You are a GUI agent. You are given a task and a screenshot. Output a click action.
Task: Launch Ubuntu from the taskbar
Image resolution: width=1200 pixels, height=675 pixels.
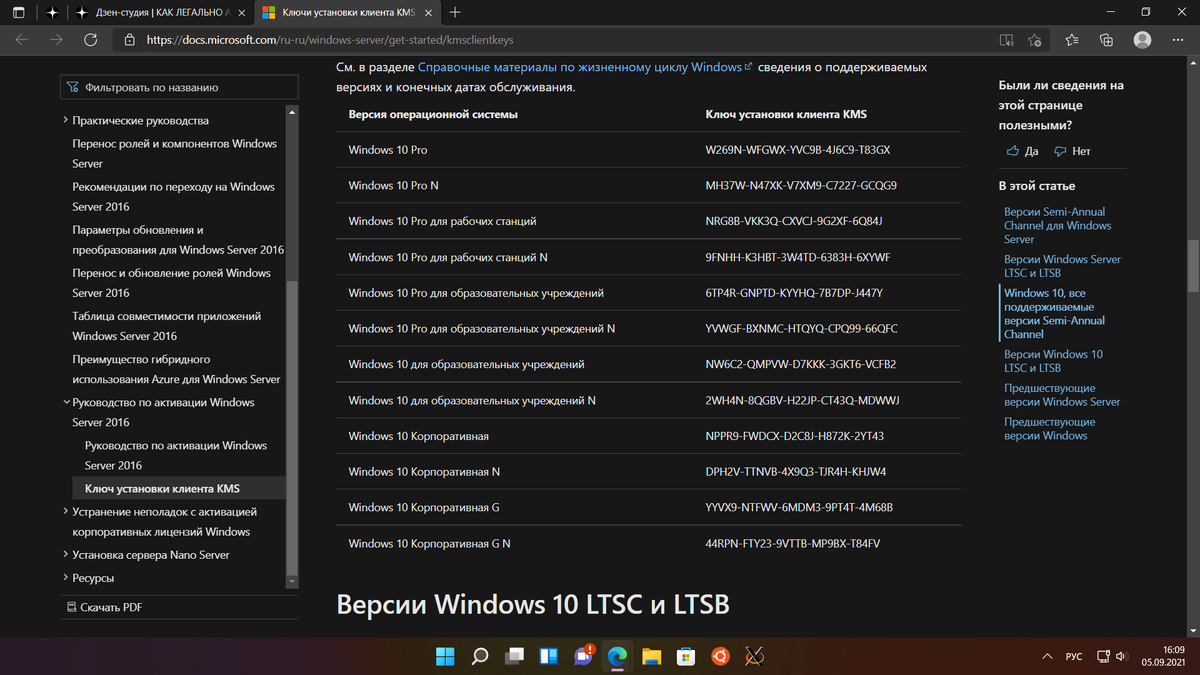[x=720, y=657]
